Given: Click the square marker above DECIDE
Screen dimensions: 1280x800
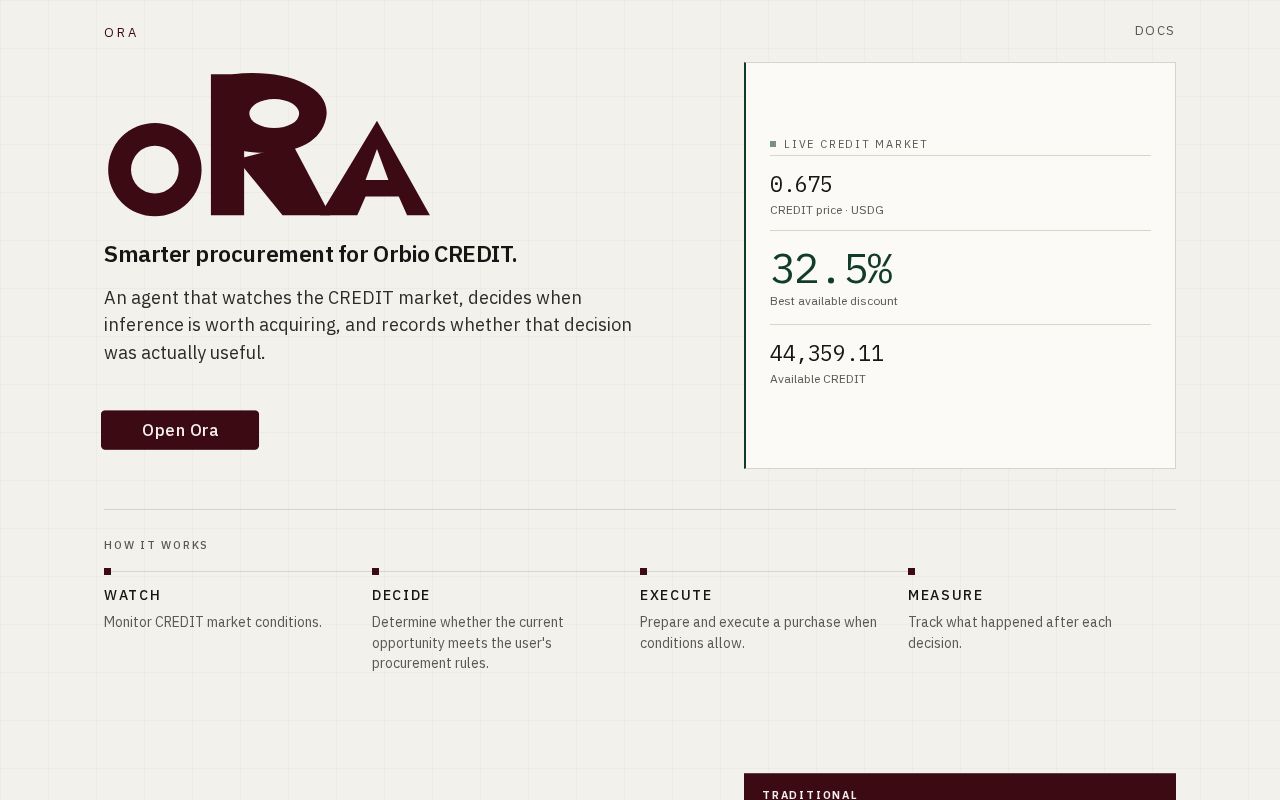Looking at the screenshot, I should click(375, 572).
